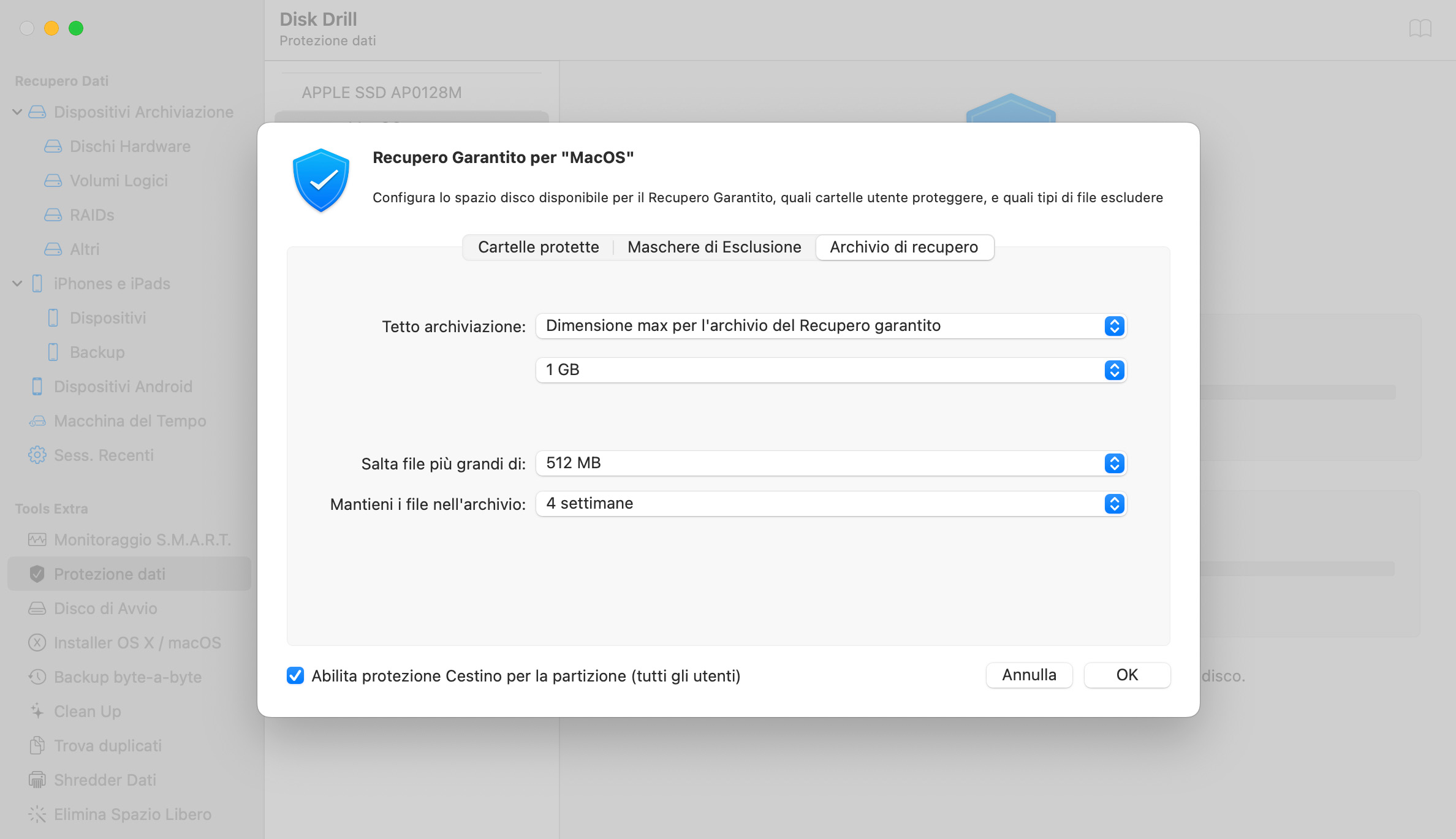Open the Mantieni i file nell'archivio dropdown

coord(831,504)
